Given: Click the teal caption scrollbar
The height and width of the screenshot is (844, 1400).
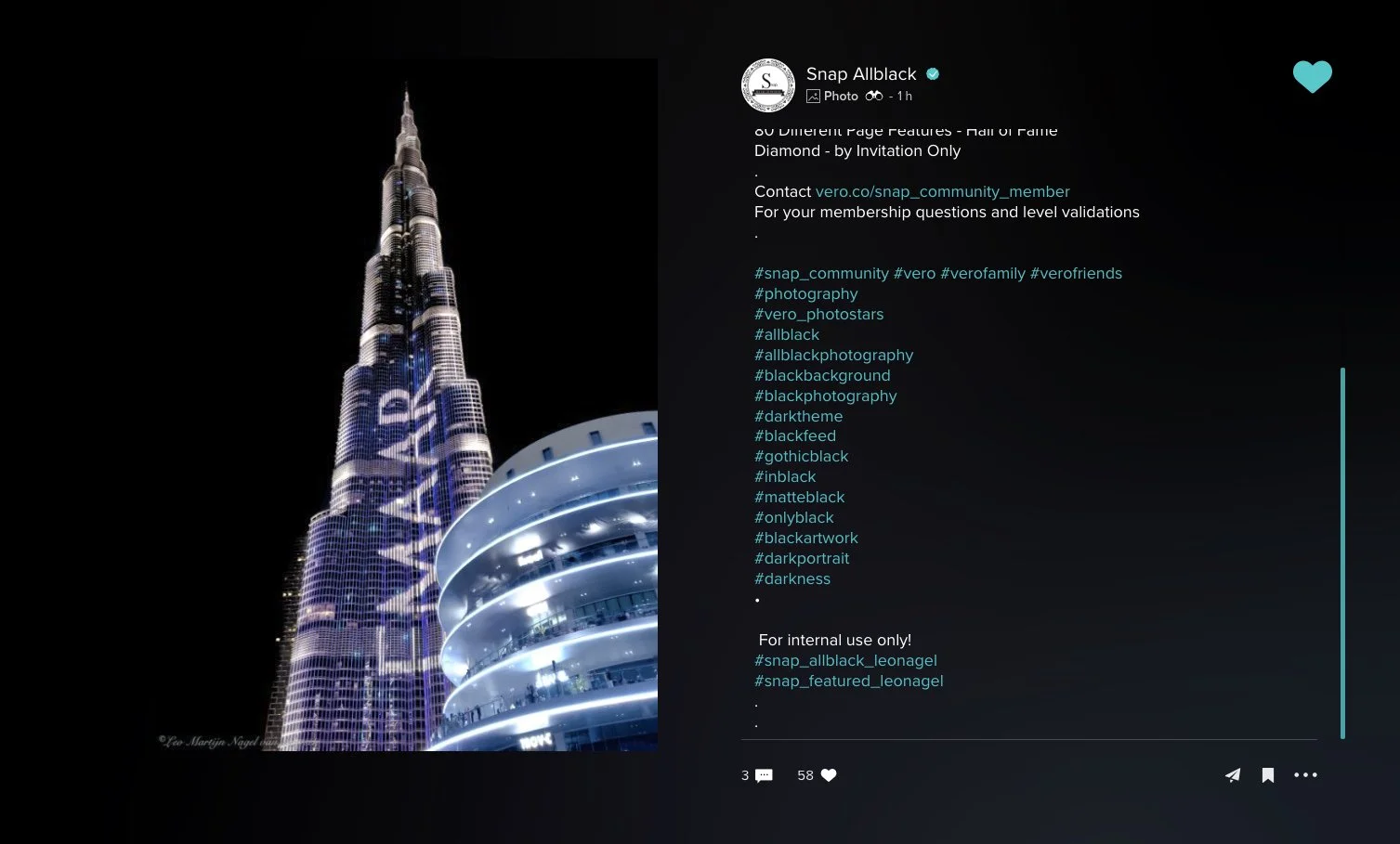Looking at the screenshot, I should click(1342, 553).
